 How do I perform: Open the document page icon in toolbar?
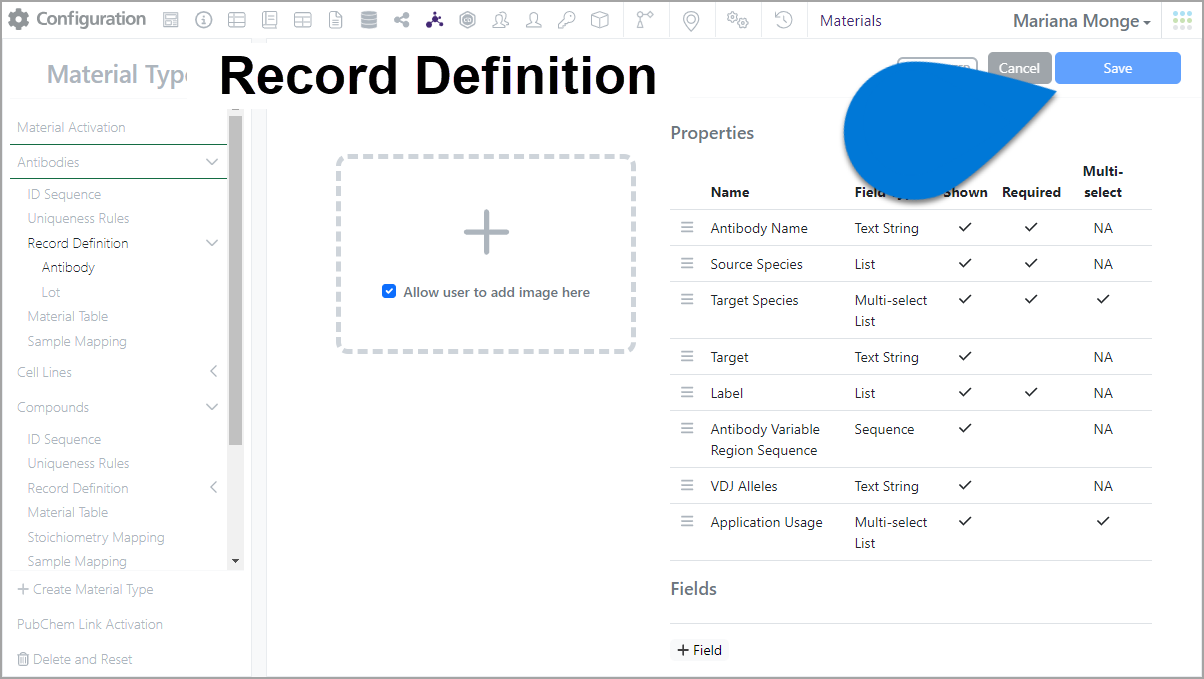pyautogui.click(x=336, y=20)
